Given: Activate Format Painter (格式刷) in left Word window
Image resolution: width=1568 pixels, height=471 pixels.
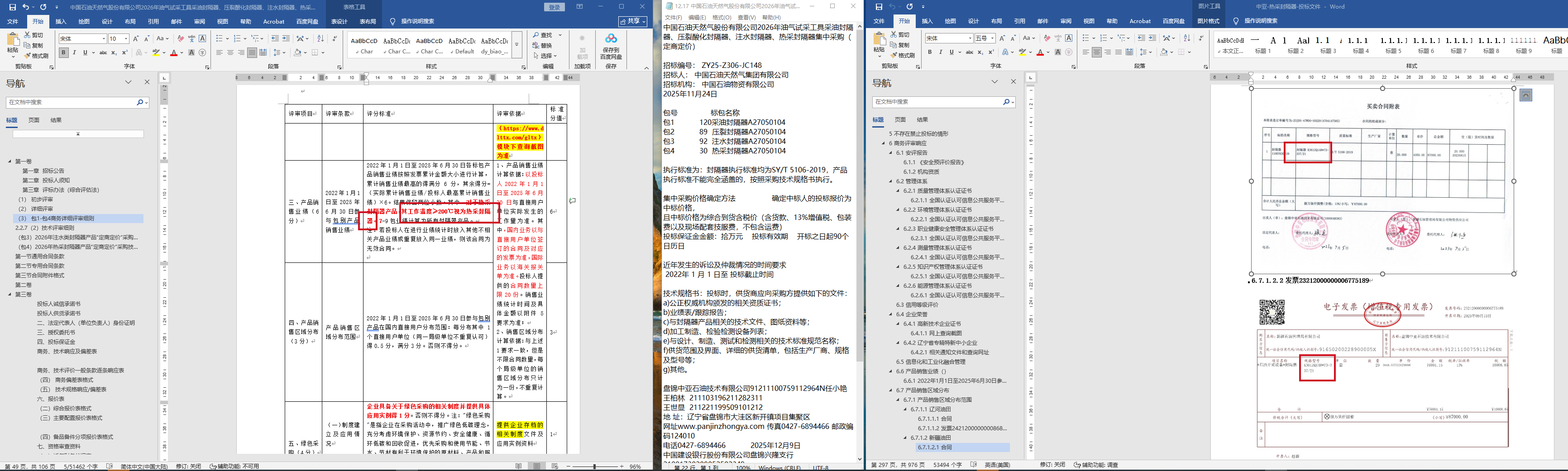Looking at the screenshot, I should (x=37, y=55).
